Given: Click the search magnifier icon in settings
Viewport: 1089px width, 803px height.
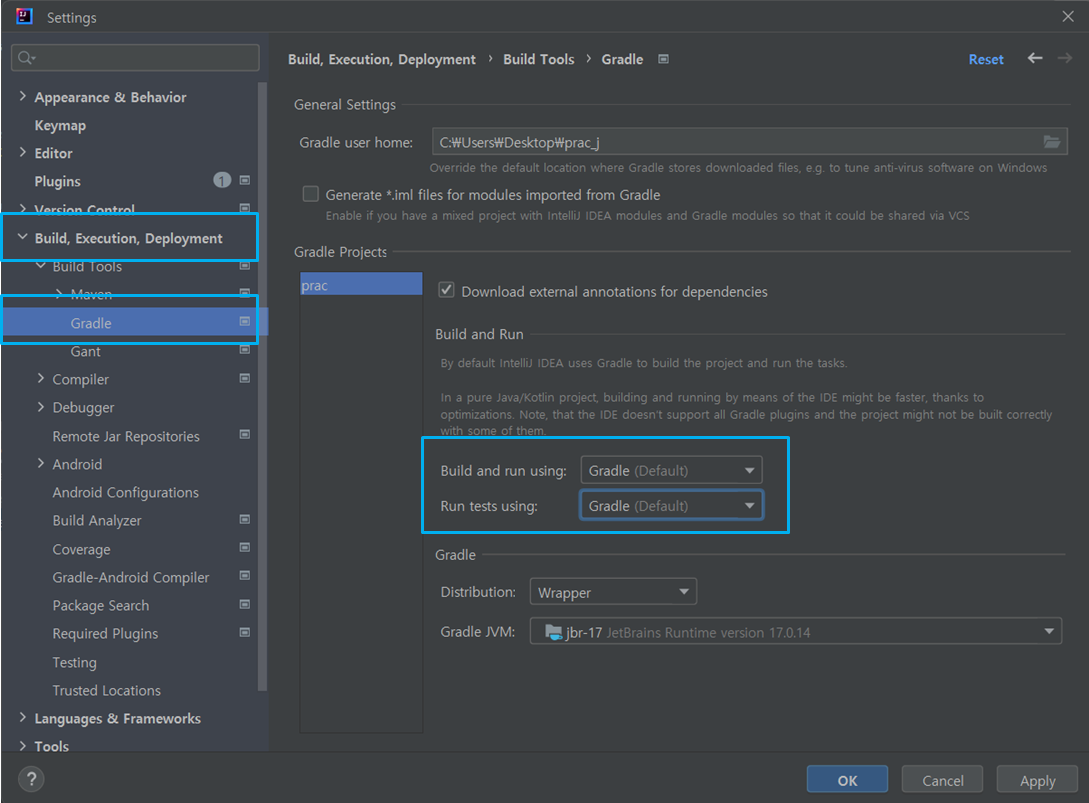Looking at the screenshot, I should [x=26, y=58].
